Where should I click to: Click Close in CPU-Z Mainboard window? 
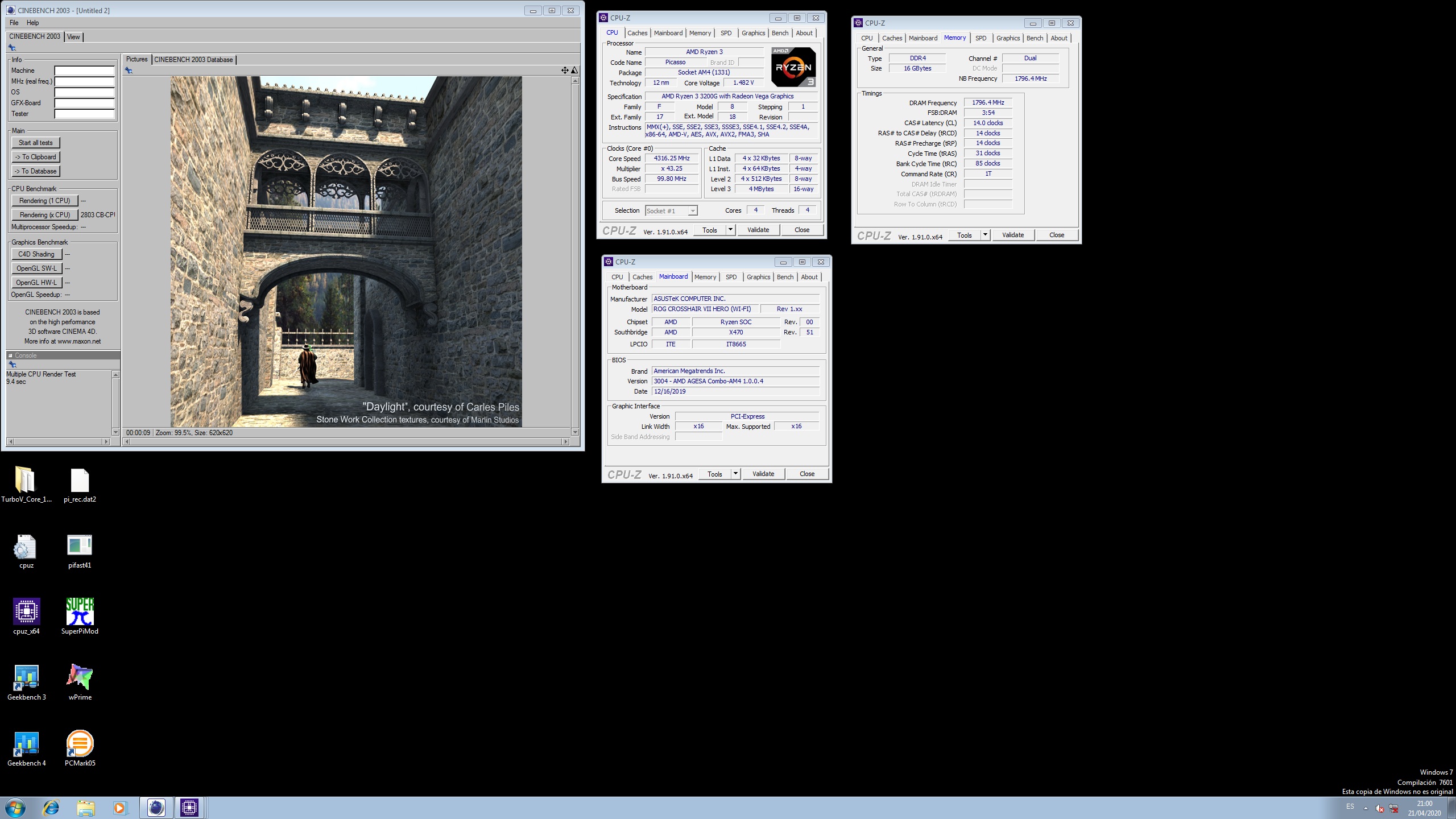(807, 474)
